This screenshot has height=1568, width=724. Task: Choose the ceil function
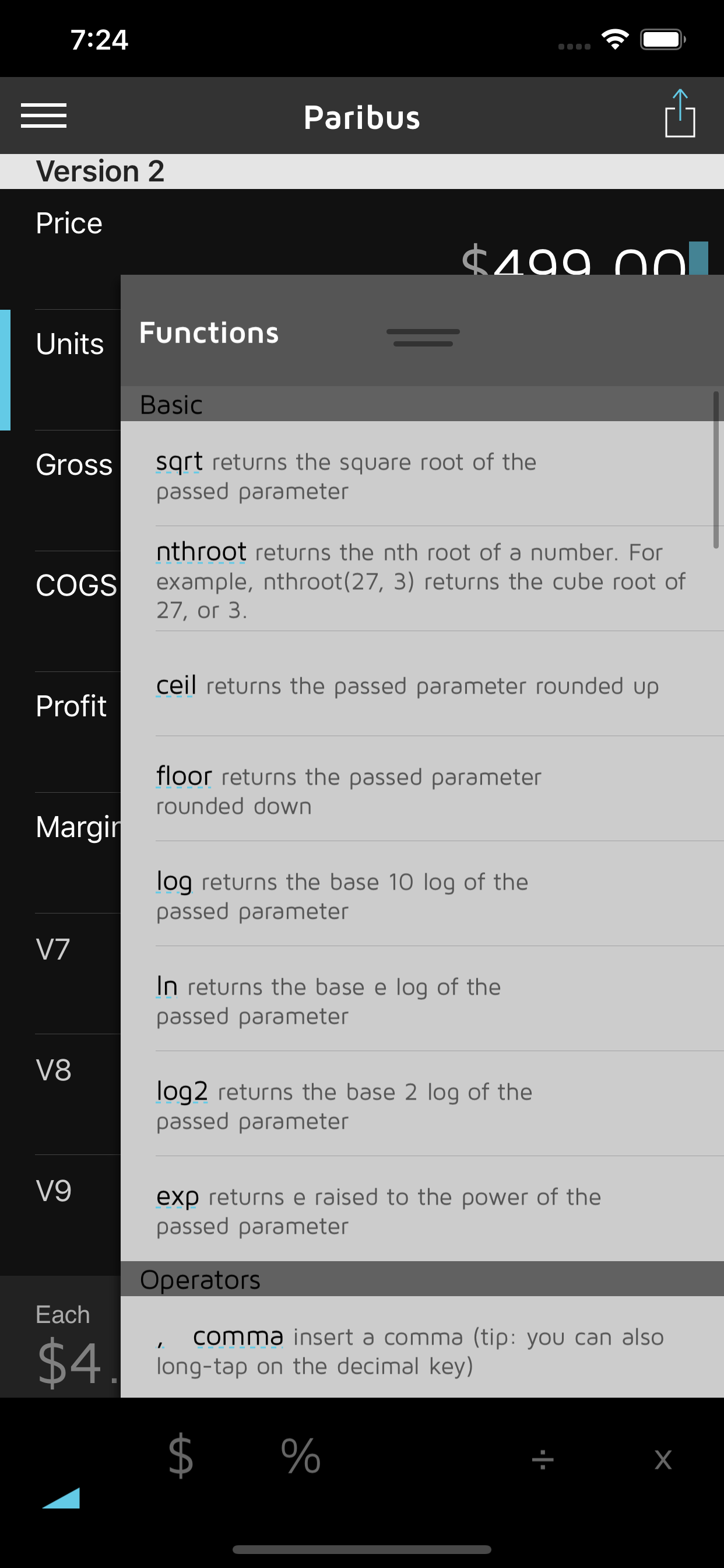pyautogui.click(x=176, y=685)
